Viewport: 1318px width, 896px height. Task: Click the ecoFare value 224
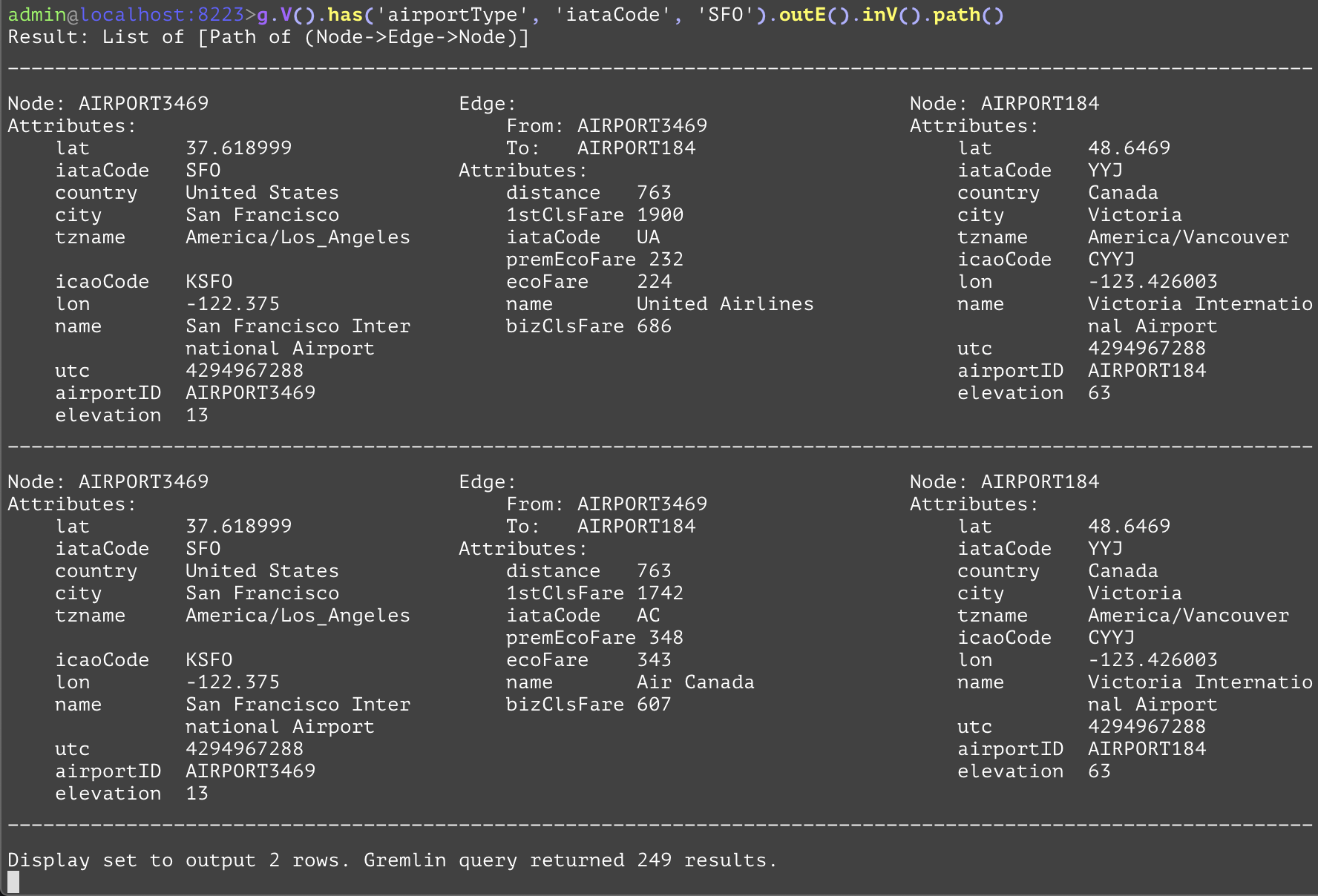(654, 282)
